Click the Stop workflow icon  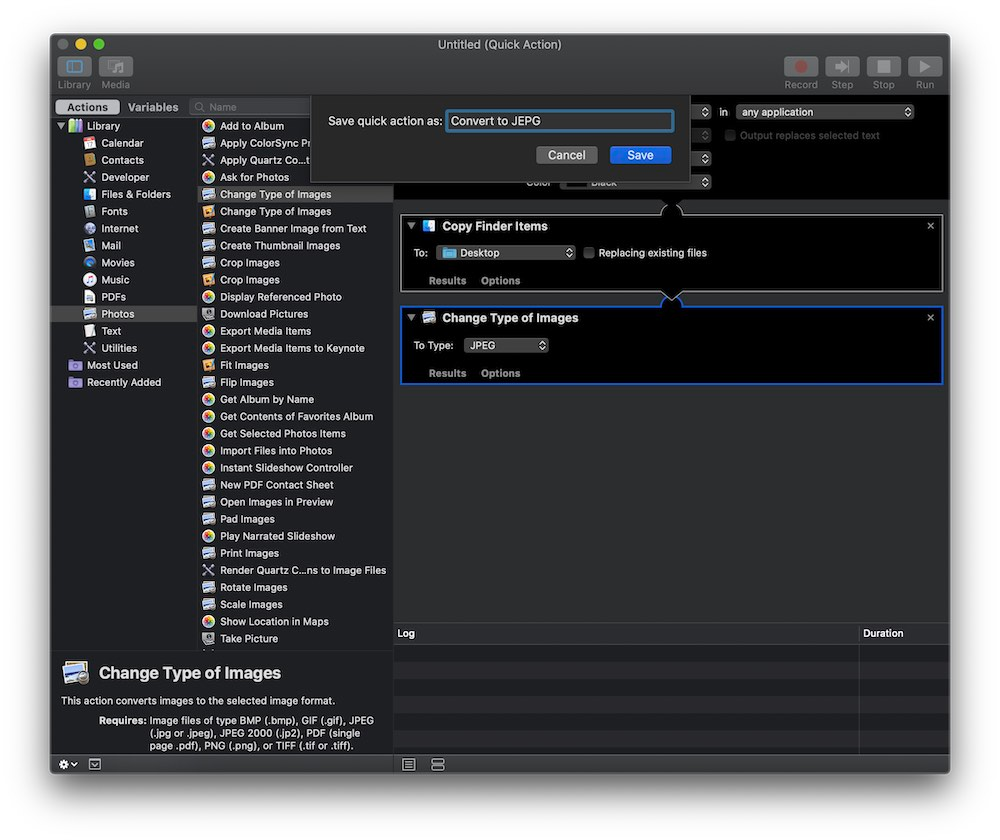click(x=883, y=67)
